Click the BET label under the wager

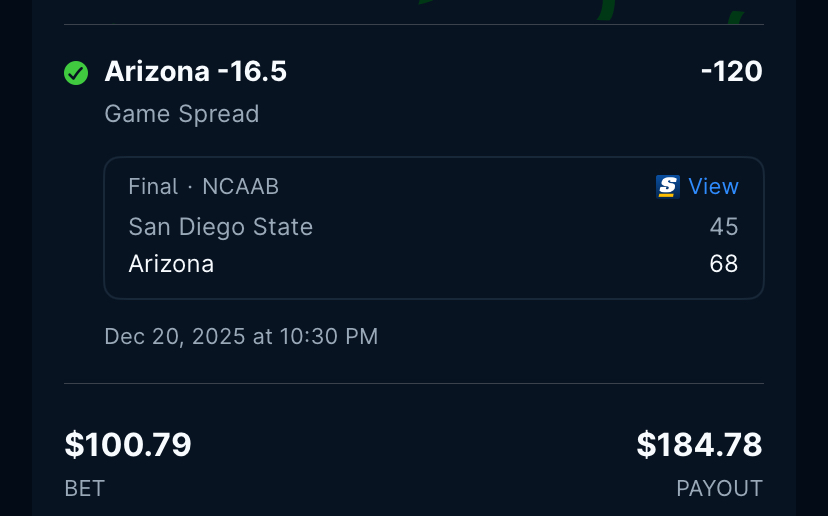[85, 488]
